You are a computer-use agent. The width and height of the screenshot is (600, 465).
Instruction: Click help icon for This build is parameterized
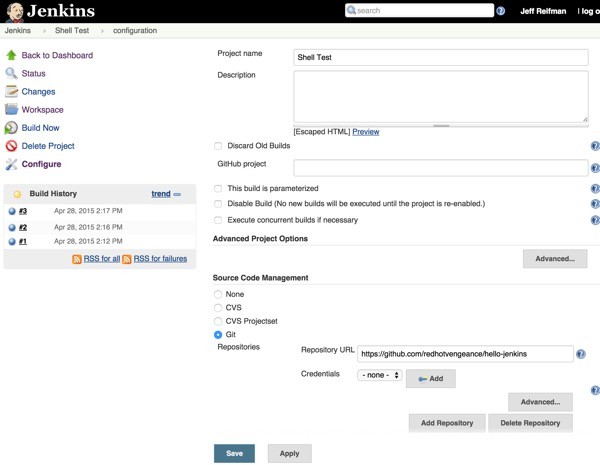point(595,188)
